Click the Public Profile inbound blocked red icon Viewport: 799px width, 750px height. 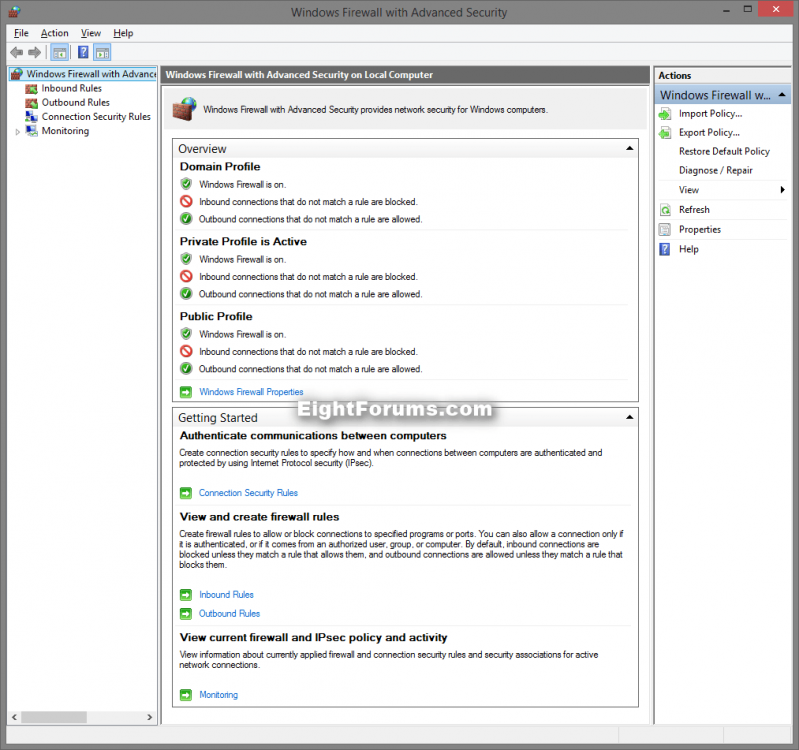coord(186,351)
